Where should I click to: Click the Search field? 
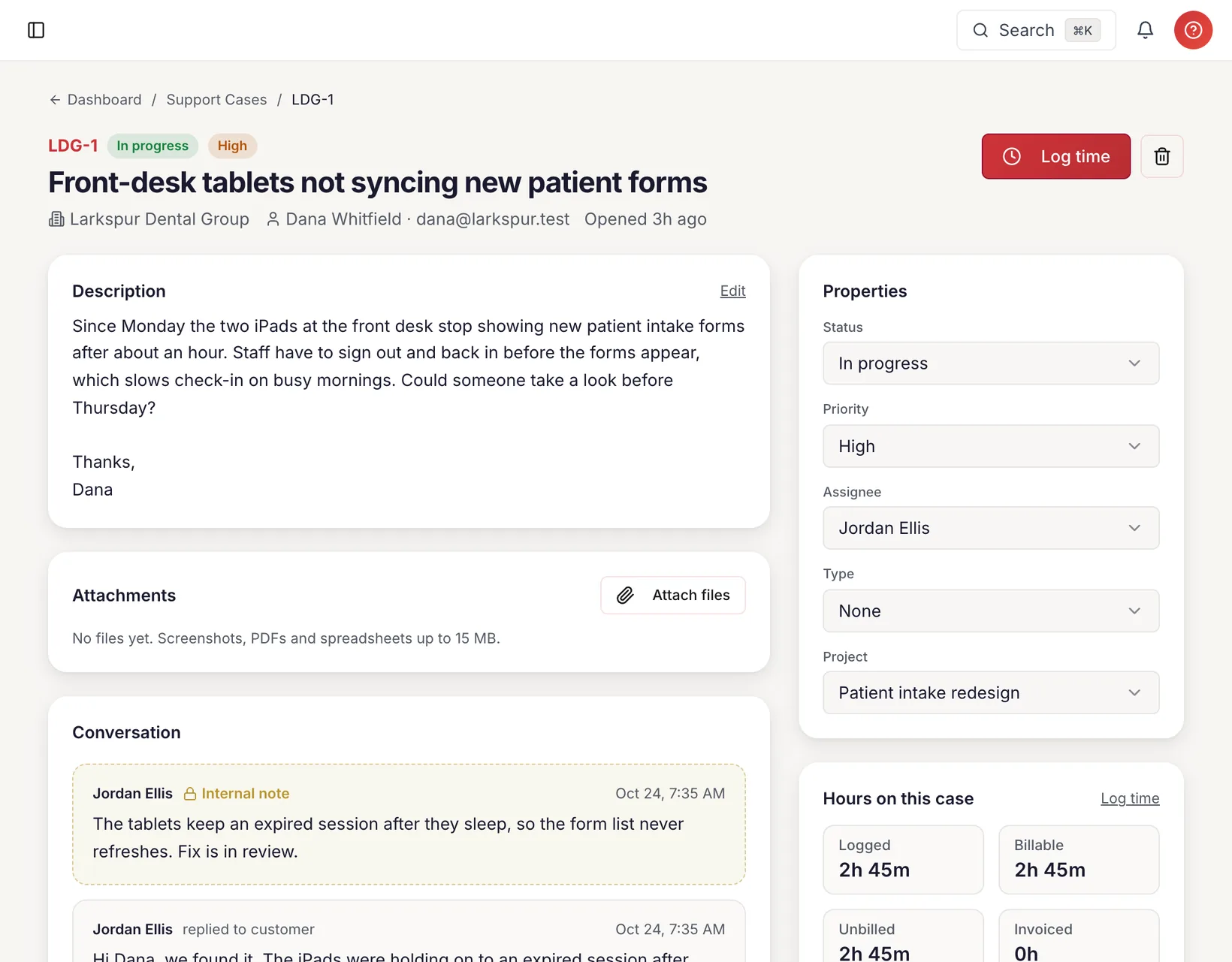(x=1036, y=30)
